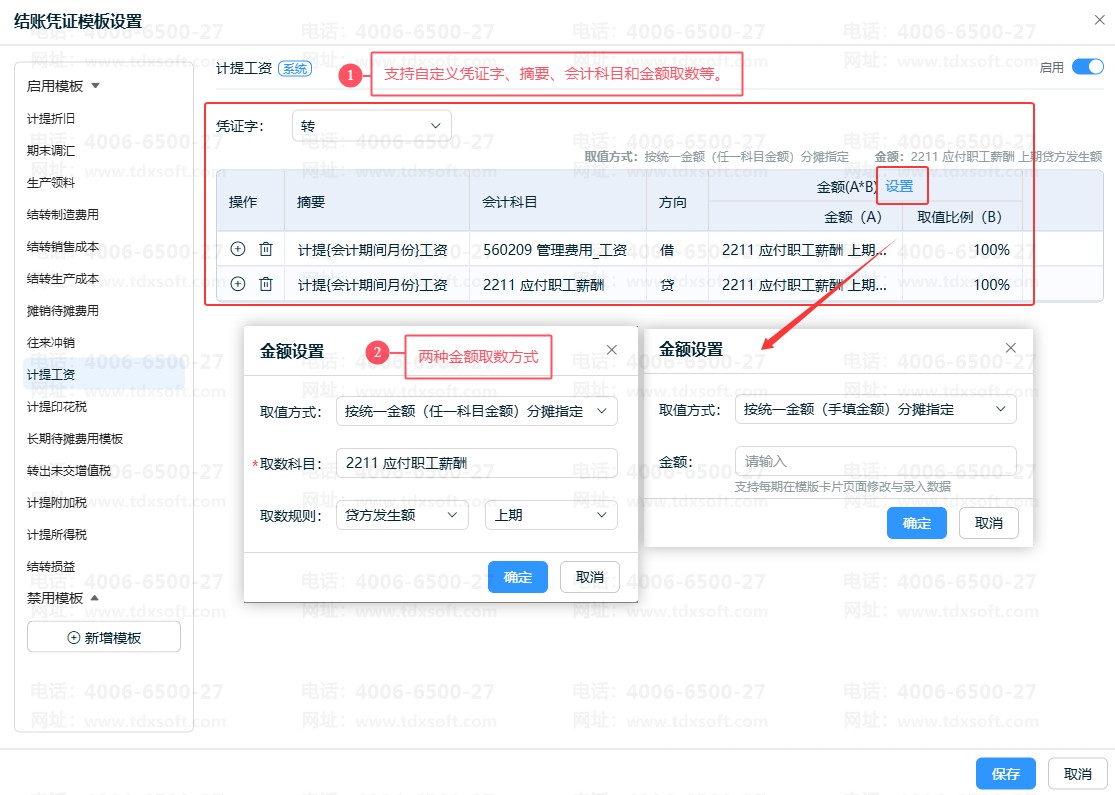Close the left 金额设置 dialog
Image resolution: width=1115 pixels, height=795 pixels.
coord(612,350)
